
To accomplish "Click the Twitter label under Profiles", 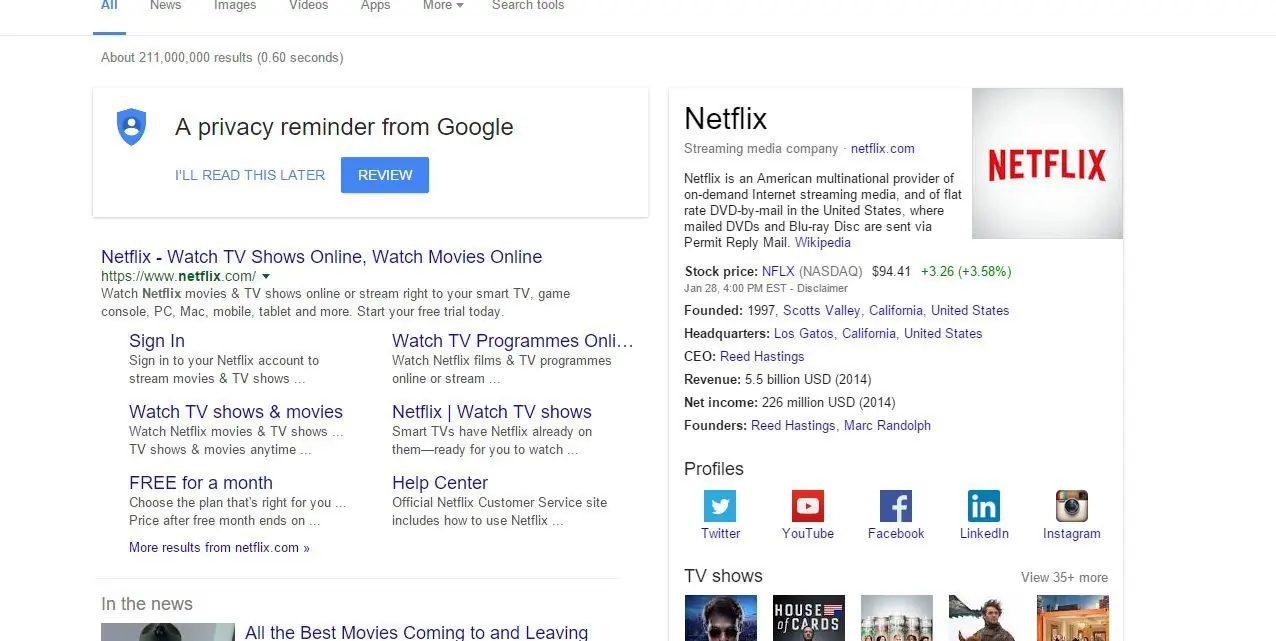I will pos(720,534).
